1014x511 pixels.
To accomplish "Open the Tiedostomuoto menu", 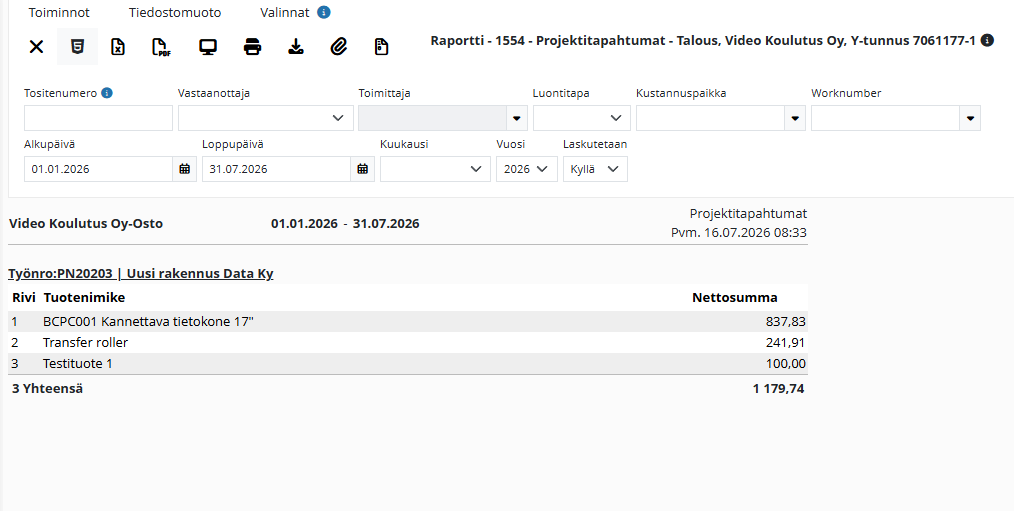I will coord(175,13).
